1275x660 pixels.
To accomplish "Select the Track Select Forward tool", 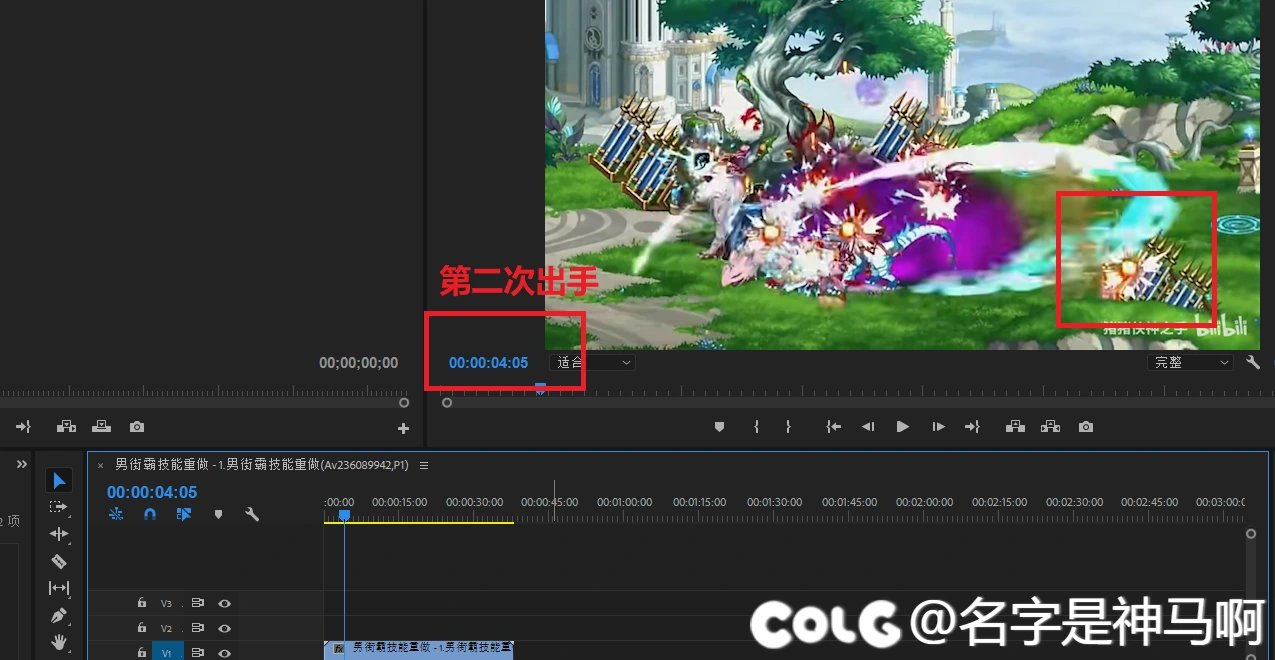I will (x=59, y=508).
